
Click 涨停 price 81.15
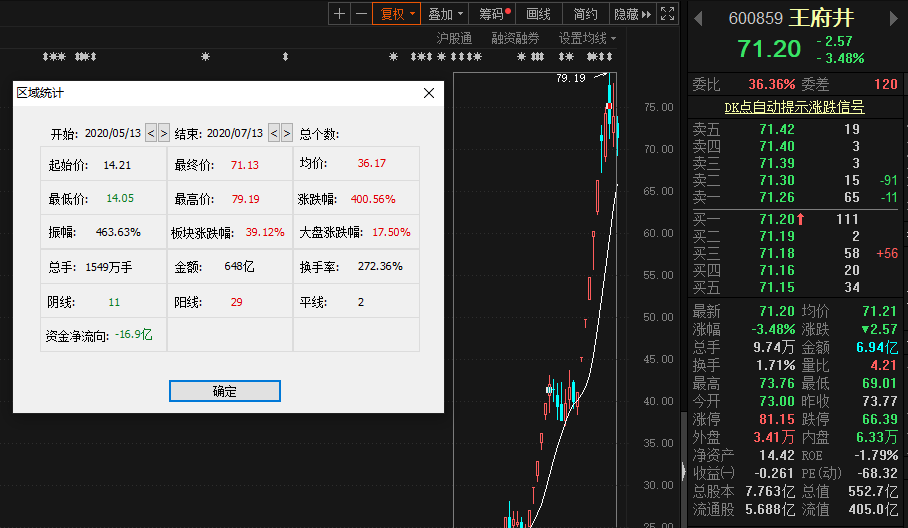coord(777,419)
